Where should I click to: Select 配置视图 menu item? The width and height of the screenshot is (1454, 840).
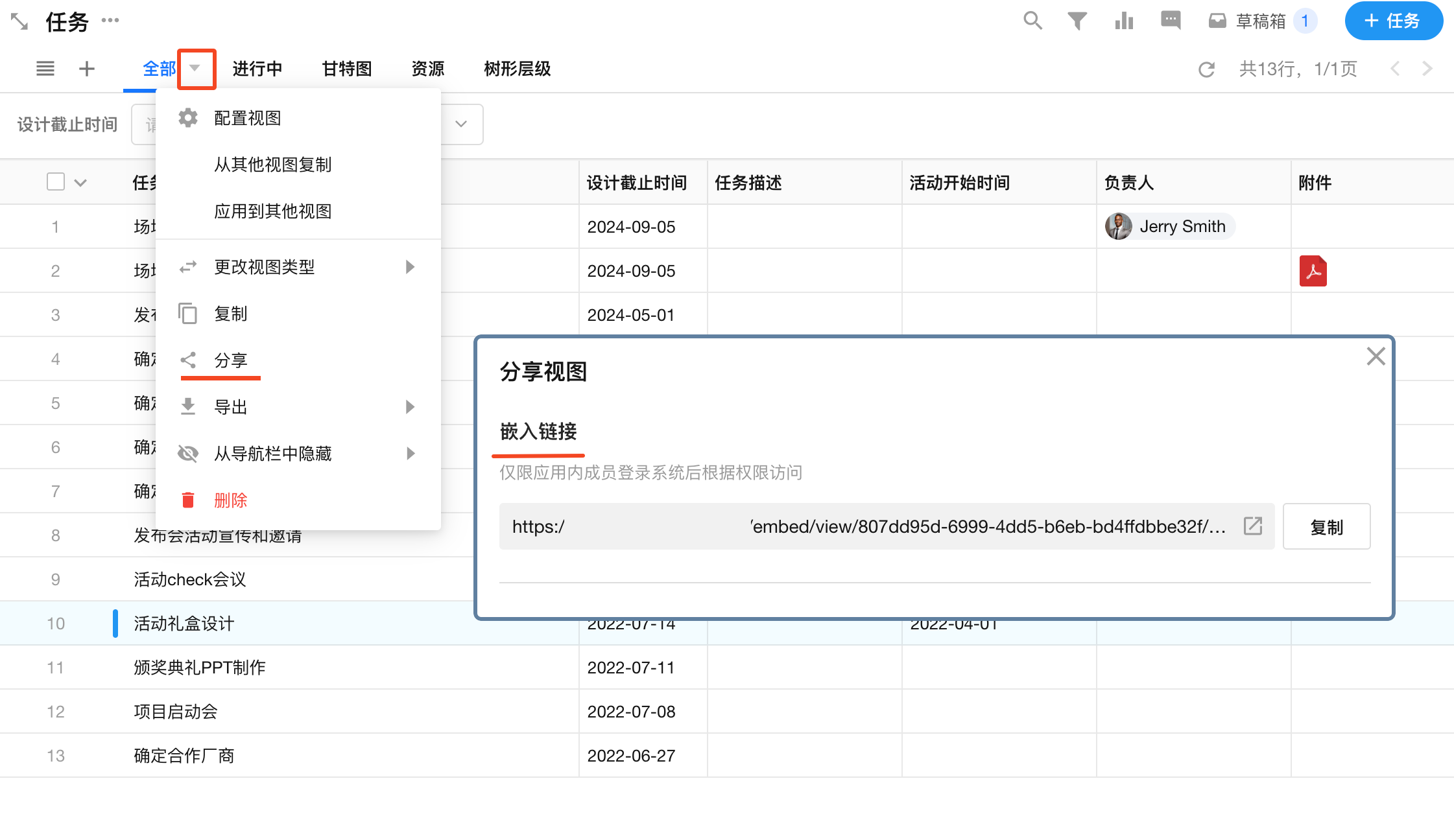point(248,118)
